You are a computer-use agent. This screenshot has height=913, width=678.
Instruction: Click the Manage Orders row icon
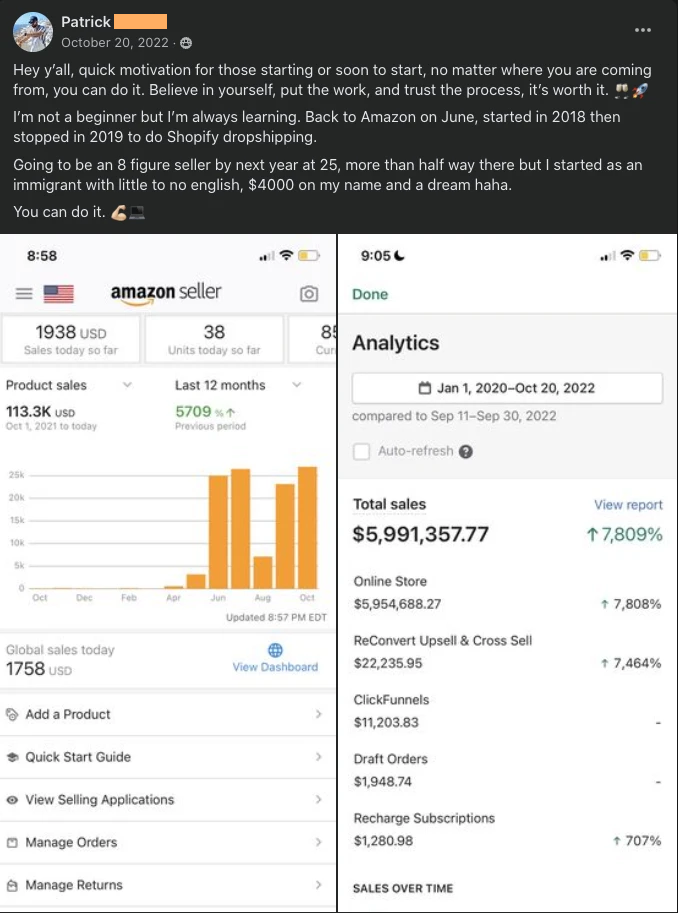click(x=12, y=842)
